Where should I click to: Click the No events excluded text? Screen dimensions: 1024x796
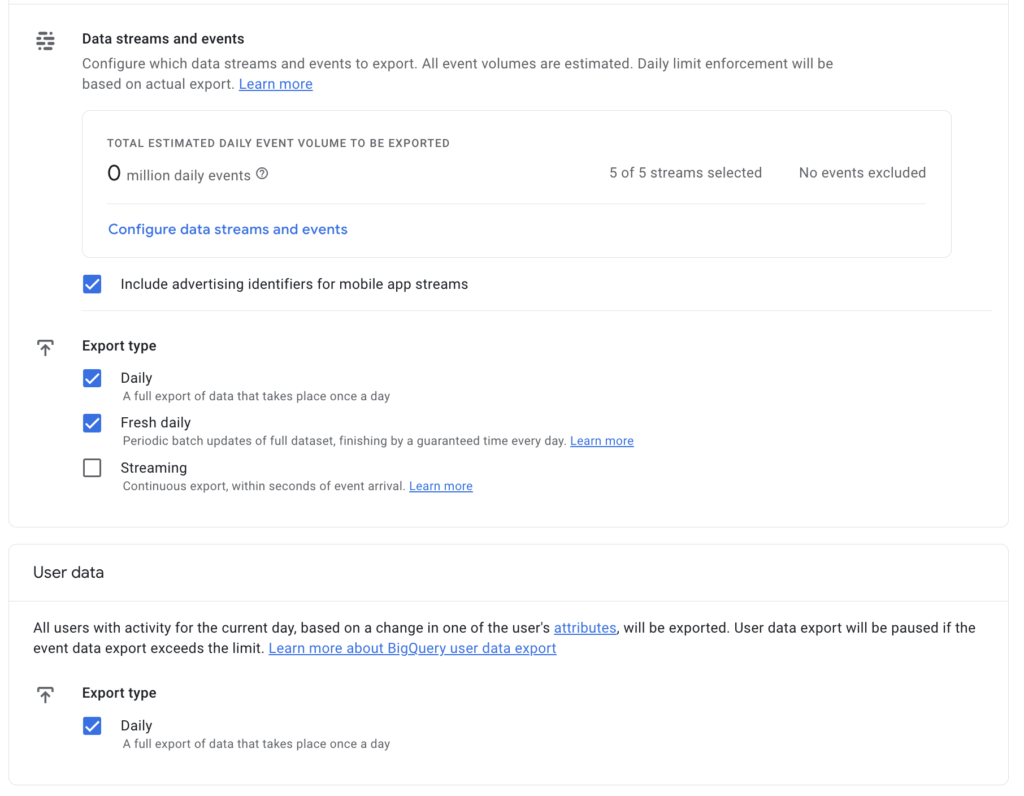pyautogui.click(x=862, y=173)
